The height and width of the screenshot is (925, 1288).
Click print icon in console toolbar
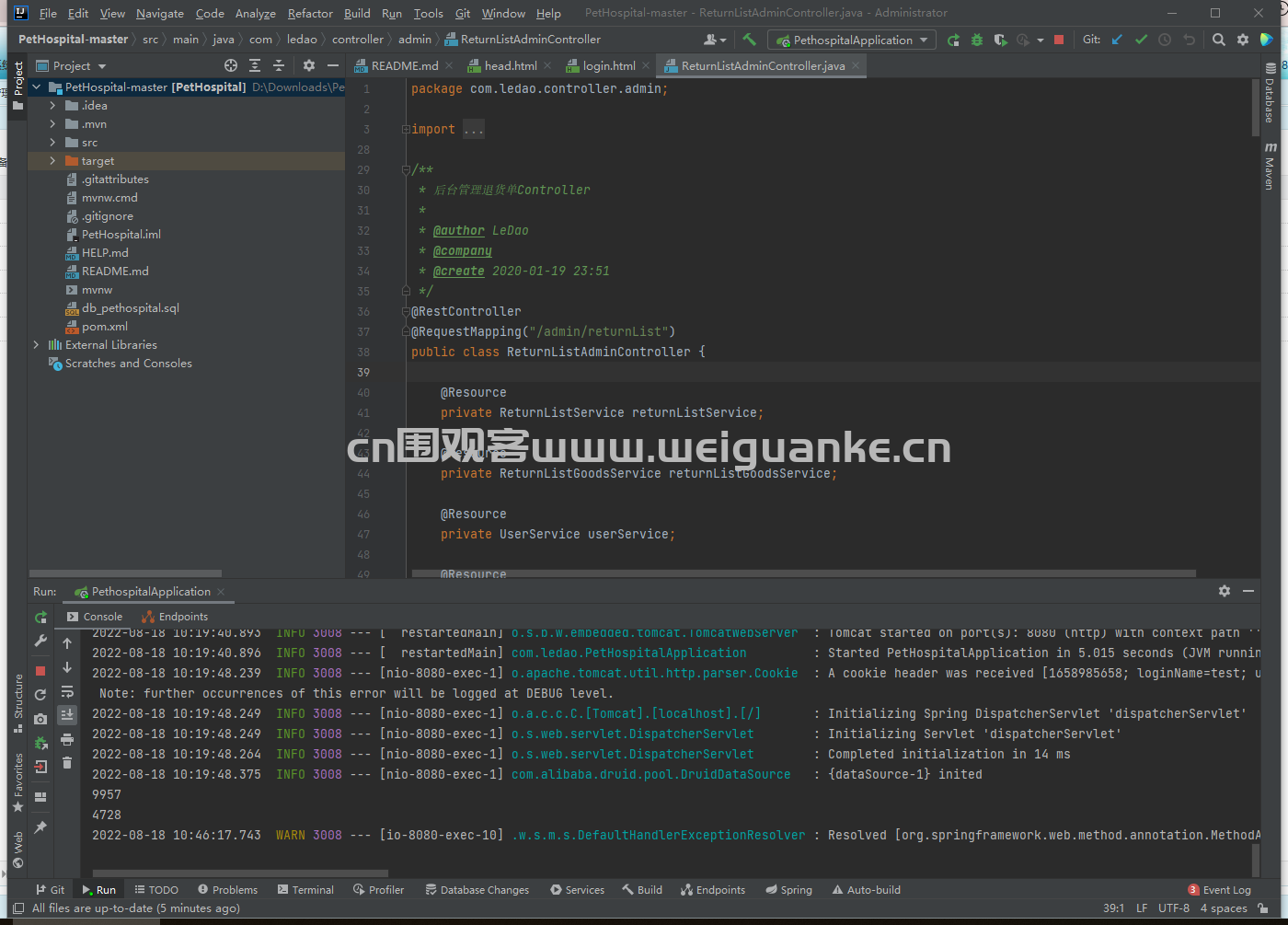(x=67, y=739)
